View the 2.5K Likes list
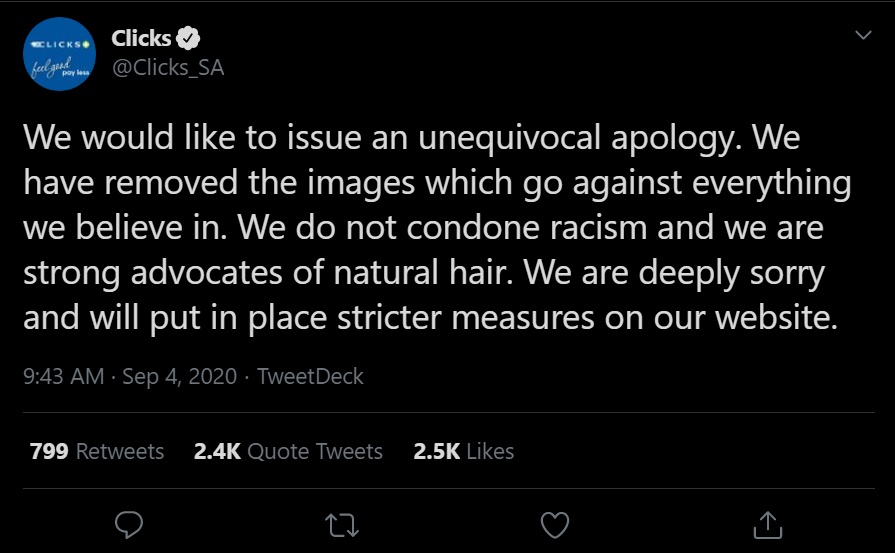 click(x=463, y=451)
